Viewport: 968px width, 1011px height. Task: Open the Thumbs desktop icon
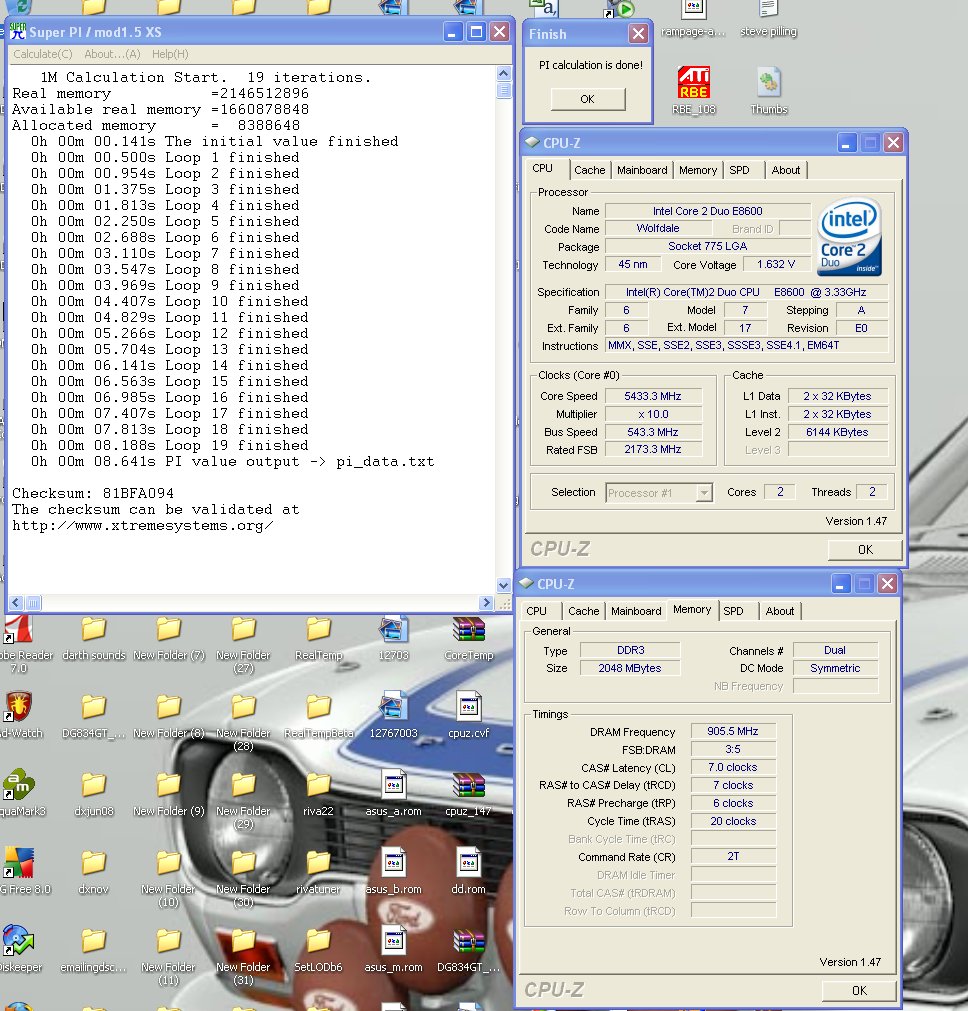[x=769, y=83]
